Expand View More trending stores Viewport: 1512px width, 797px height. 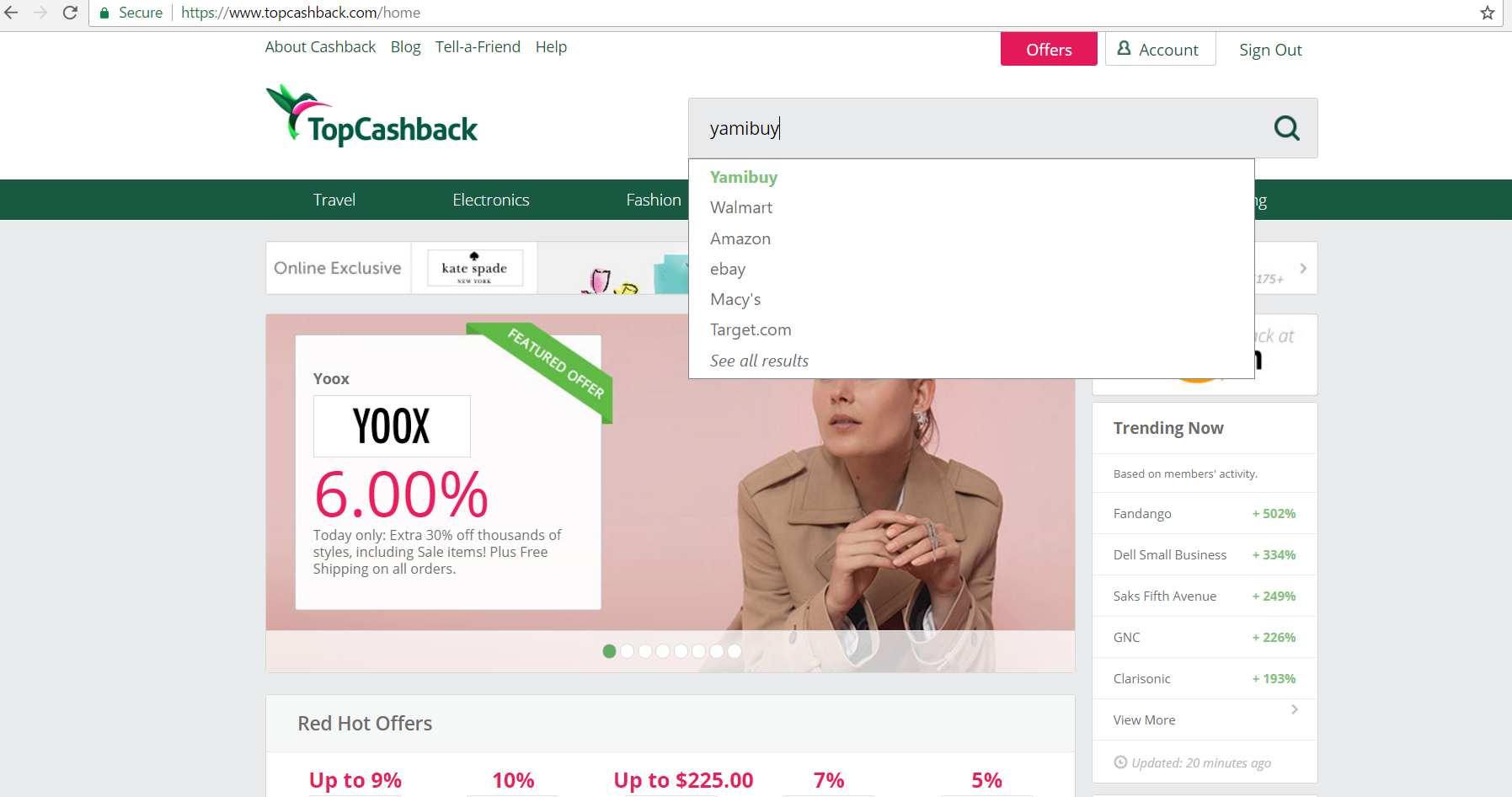(1205, 719)
